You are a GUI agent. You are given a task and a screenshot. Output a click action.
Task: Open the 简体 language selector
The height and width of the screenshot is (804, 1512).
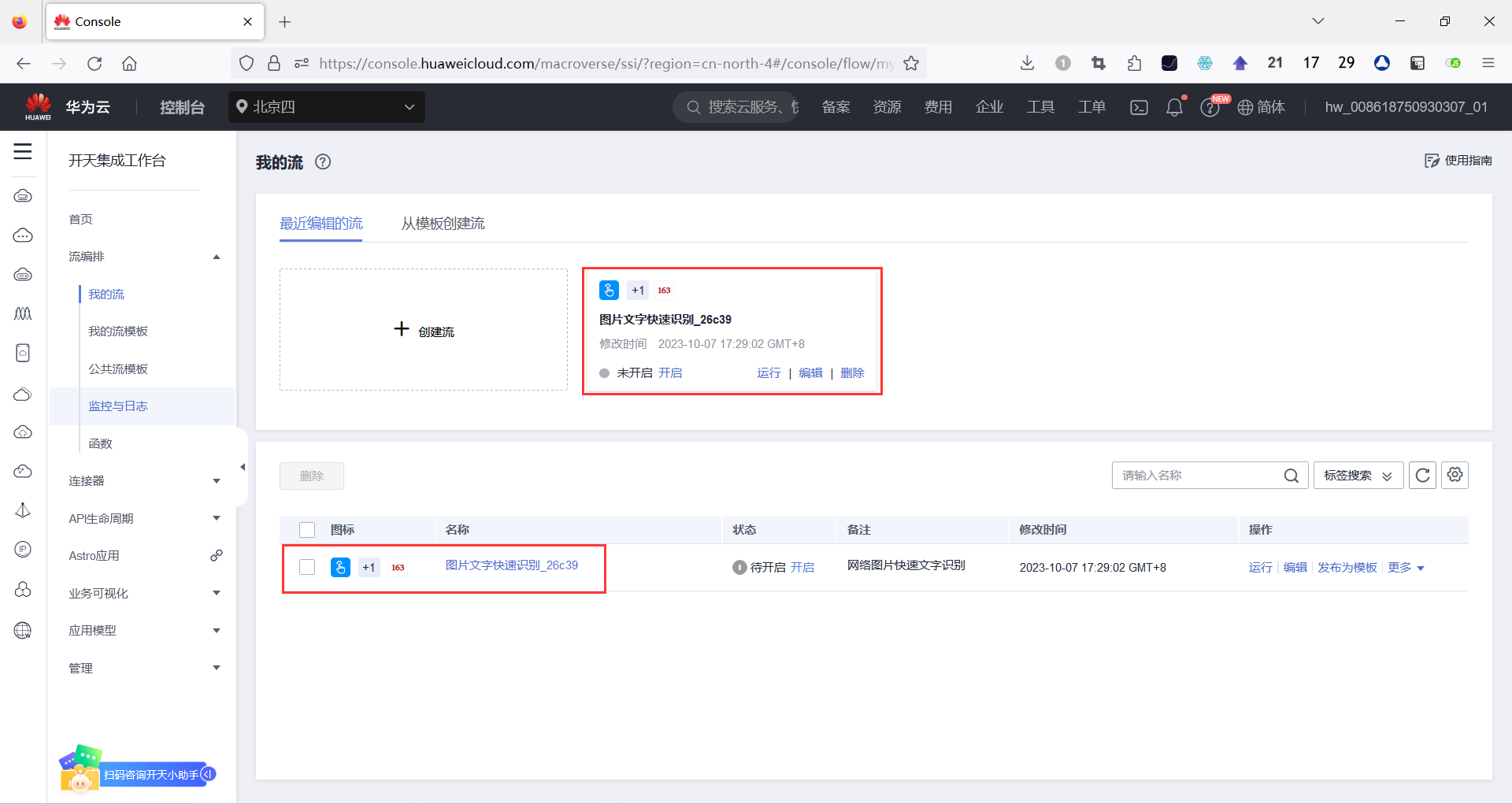(1262, 107)
